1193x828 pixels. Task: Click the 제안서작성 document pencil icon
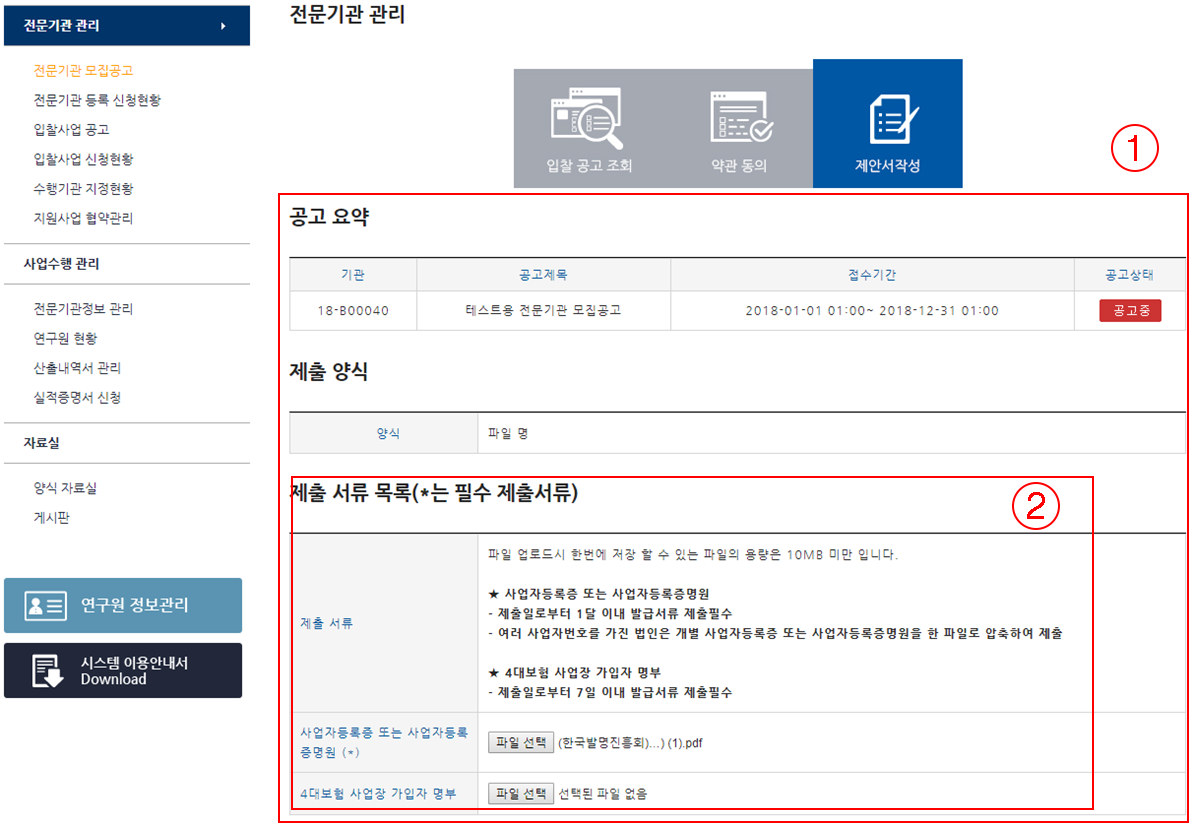[887, 120]
